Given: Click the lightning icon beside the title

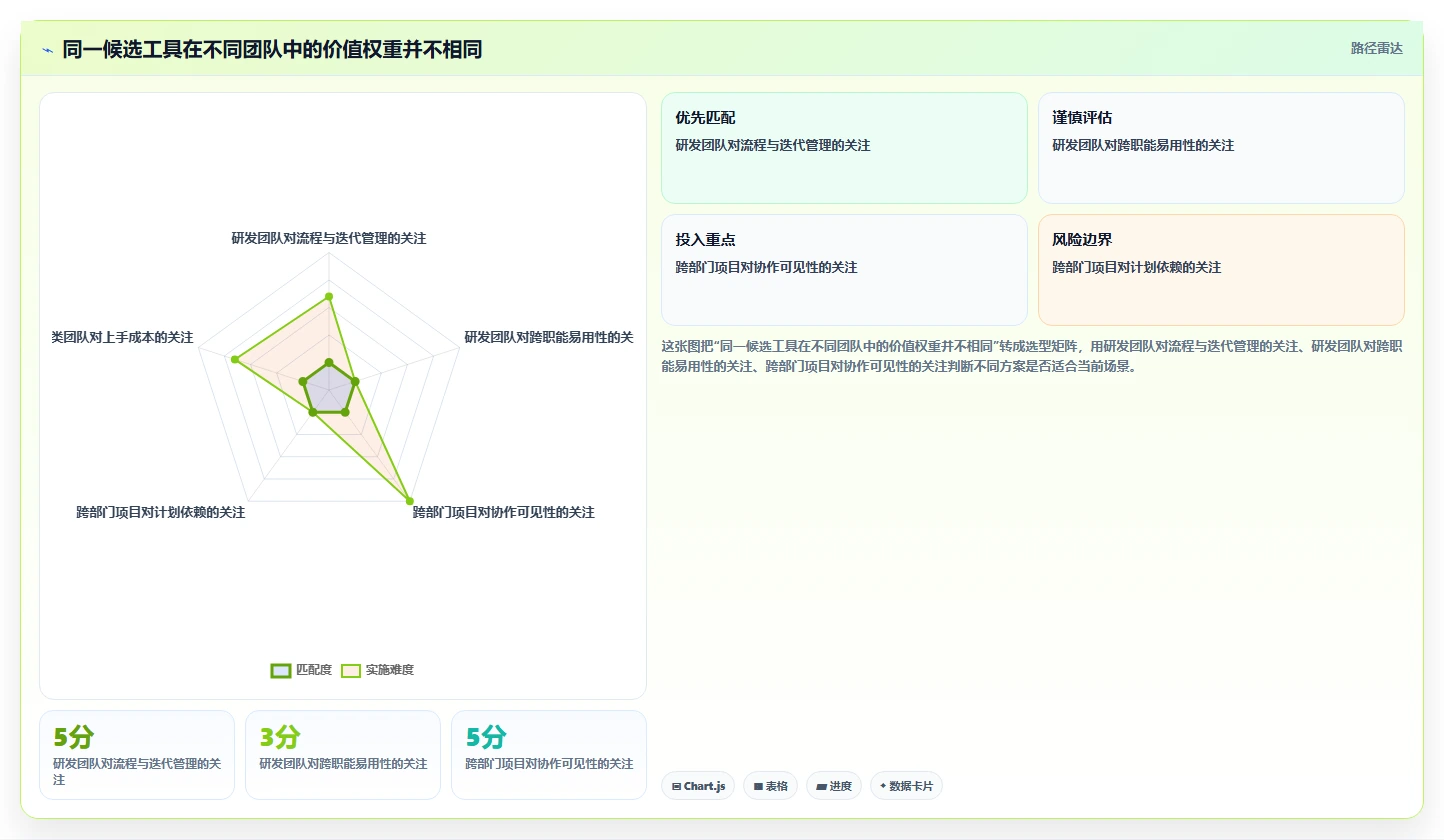Looking at the screenshot, I should point(48,49).
